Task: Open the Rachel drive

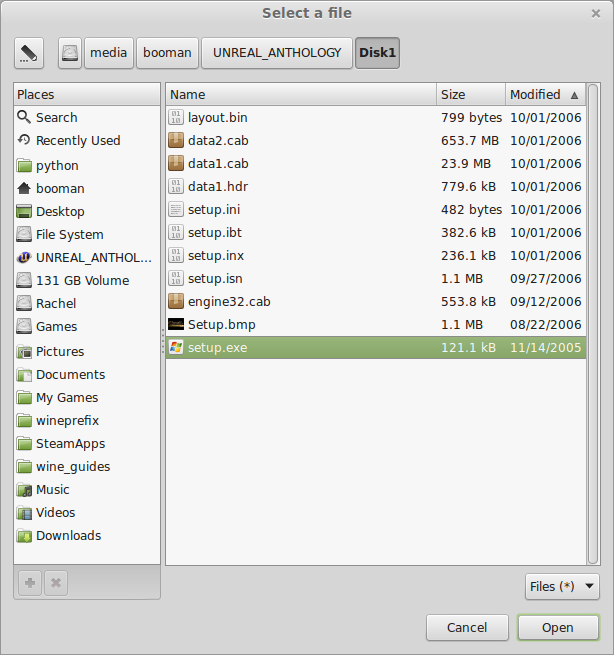Action: pyautogui.click(x=87, y=303)
